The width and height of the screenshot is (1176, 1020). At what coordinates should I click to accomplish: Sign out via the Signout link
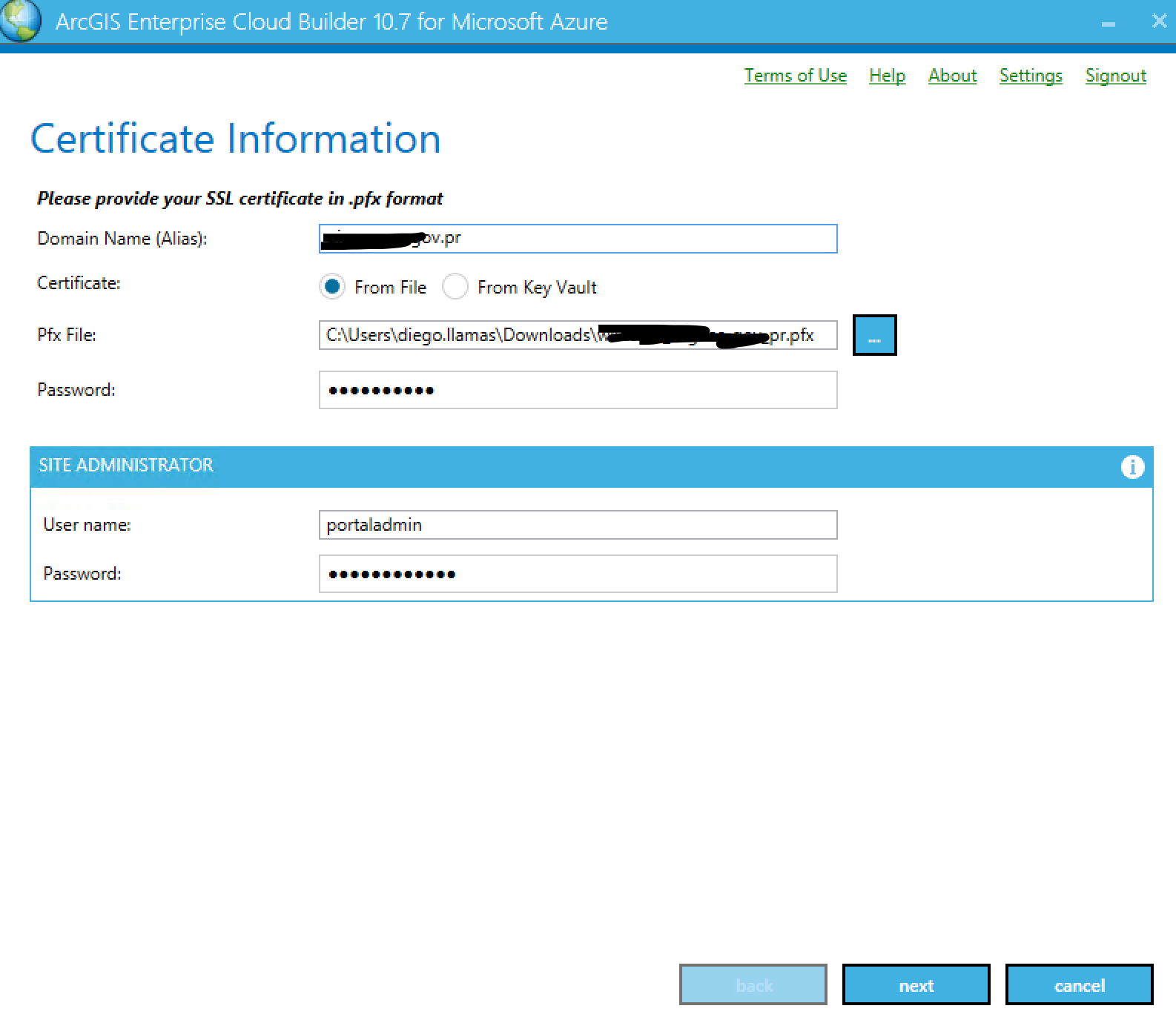(x=1116, y=76)
